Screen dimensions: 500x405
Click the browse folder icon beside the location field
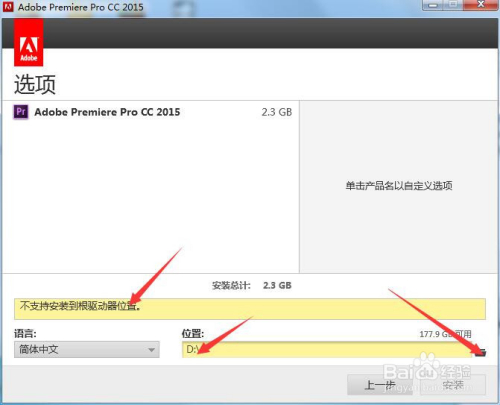coord(480,352)
